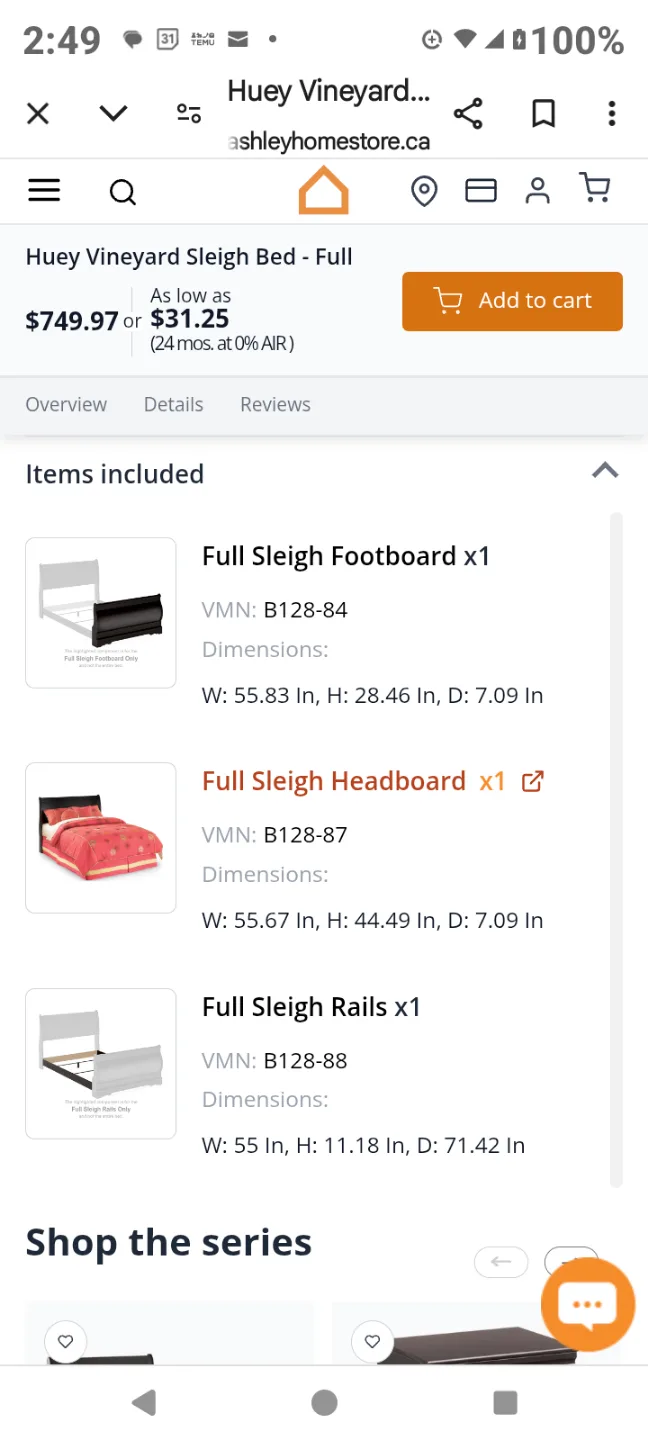Toggle favorite on the left series item
Screen dimensions: 648x1440
pos(65,1341)
